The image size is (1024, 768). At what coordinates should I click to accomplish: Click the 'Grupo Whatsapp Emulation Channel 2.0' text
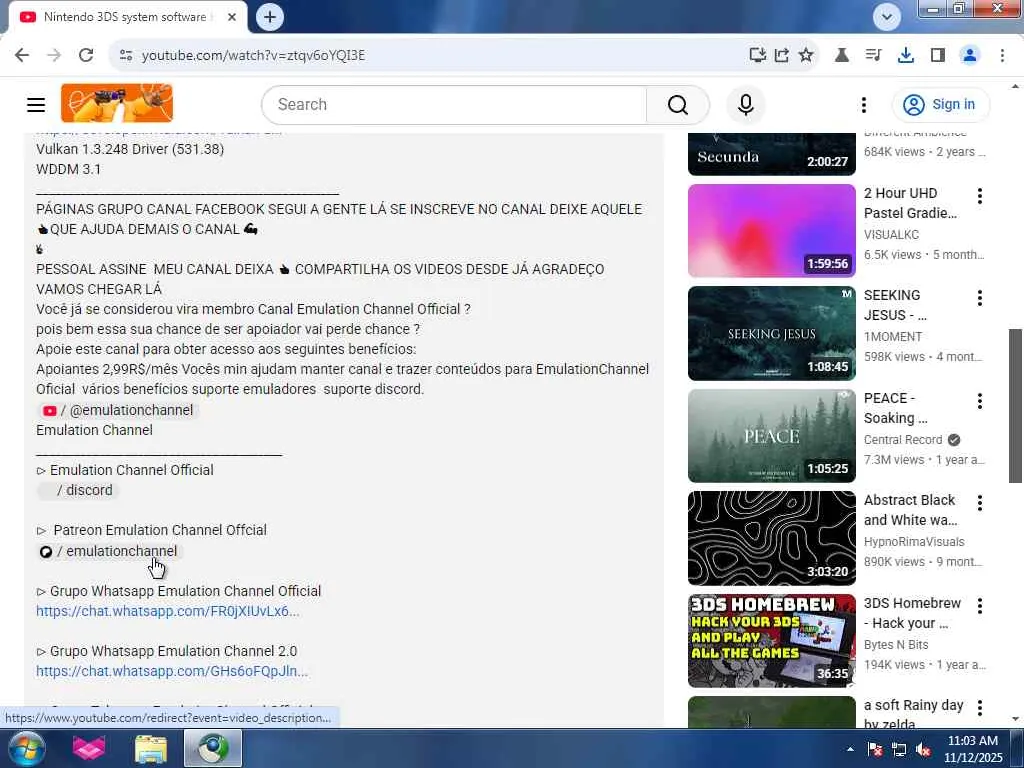(x=174, y=651)
